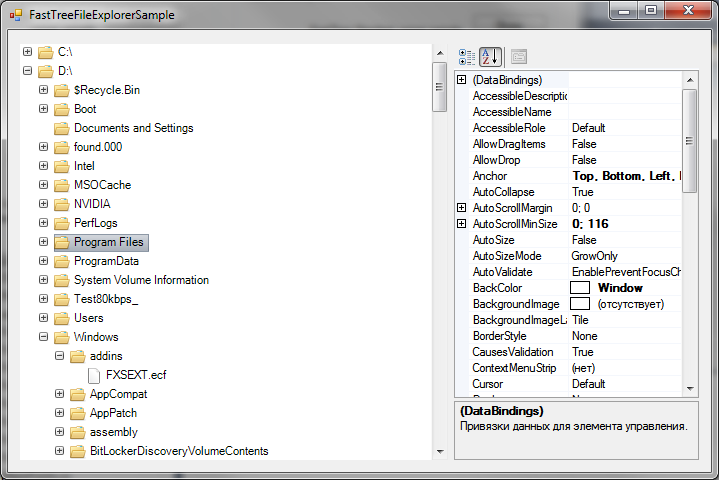
Task: Click the tree view scroll down arrow
Action: (440, 452)
